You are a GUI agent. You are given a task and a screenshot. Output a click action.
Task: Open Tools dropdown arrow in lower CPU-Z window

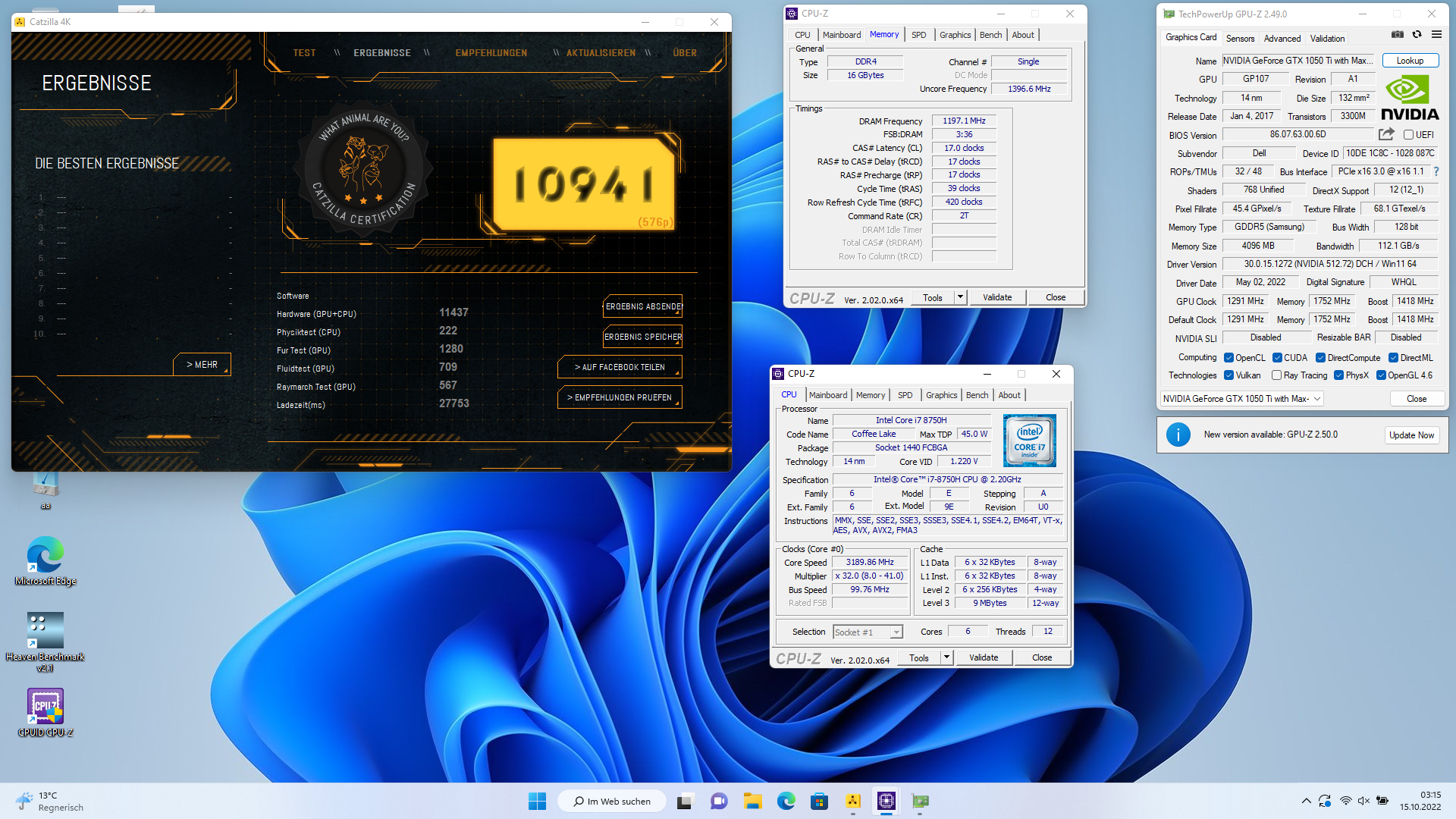946,657
